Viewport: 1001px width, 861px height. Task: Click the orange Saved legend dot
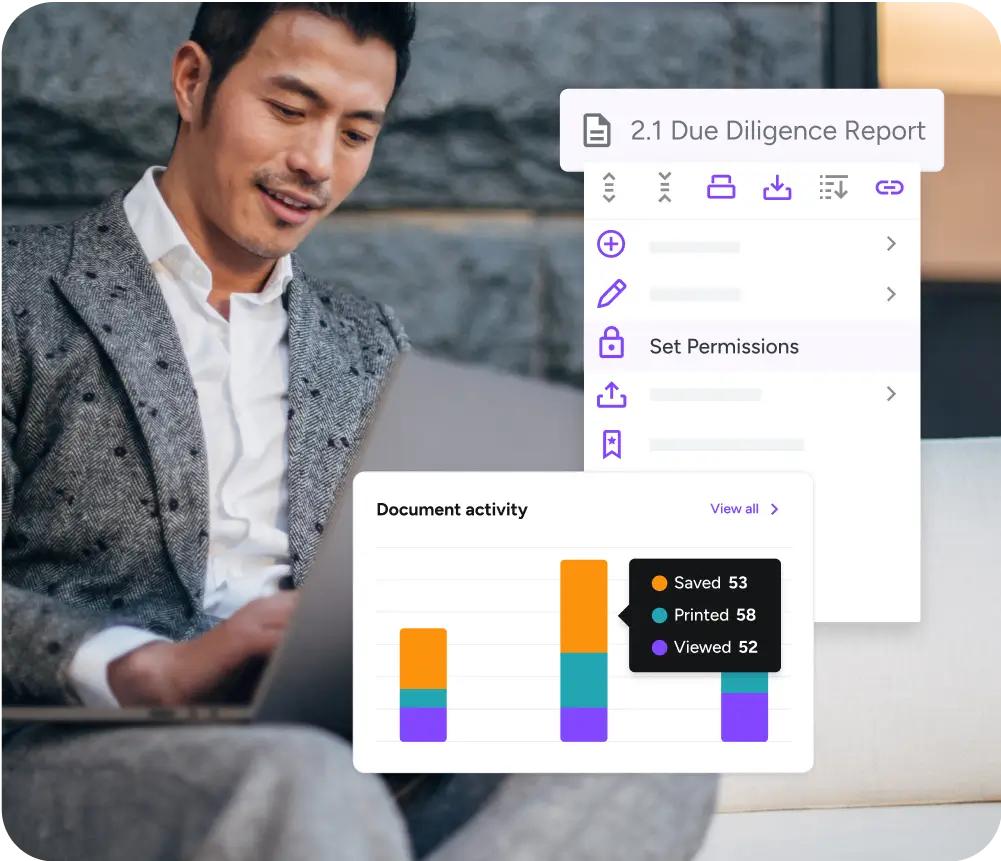(659, 583)
